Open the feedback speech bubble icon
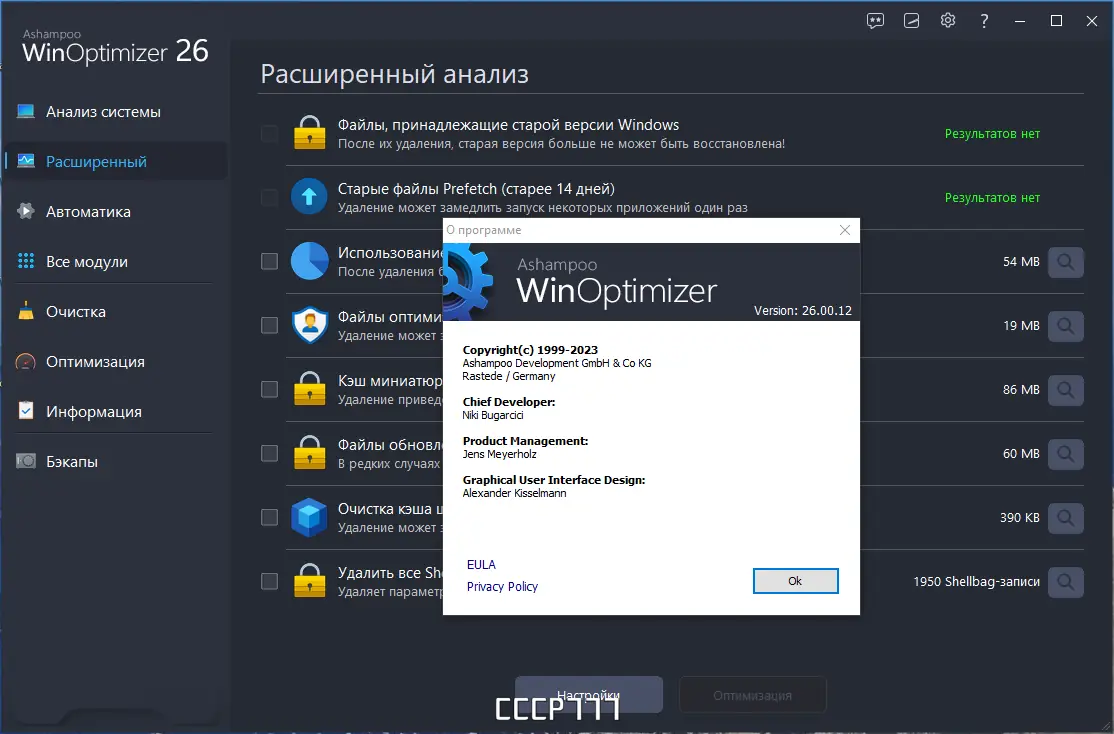 875,20
